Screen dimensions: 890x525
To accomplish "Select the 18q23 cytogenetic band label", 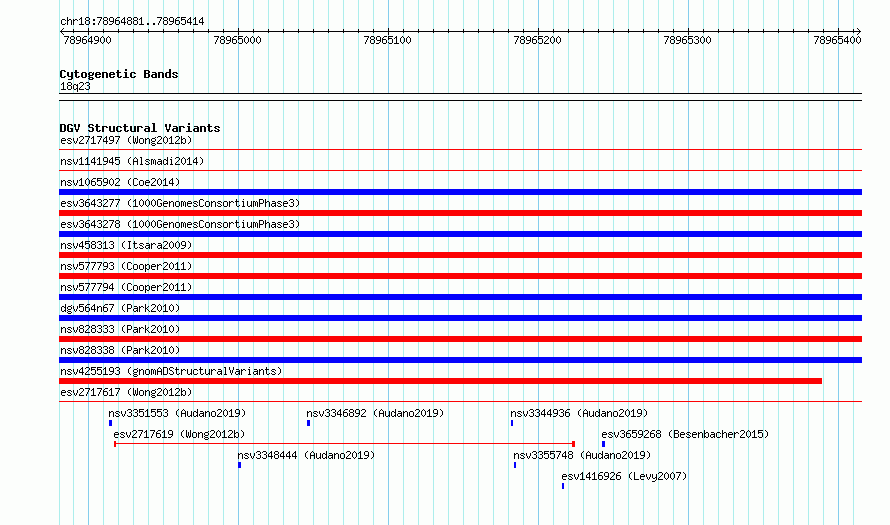I will pos(75,86).
